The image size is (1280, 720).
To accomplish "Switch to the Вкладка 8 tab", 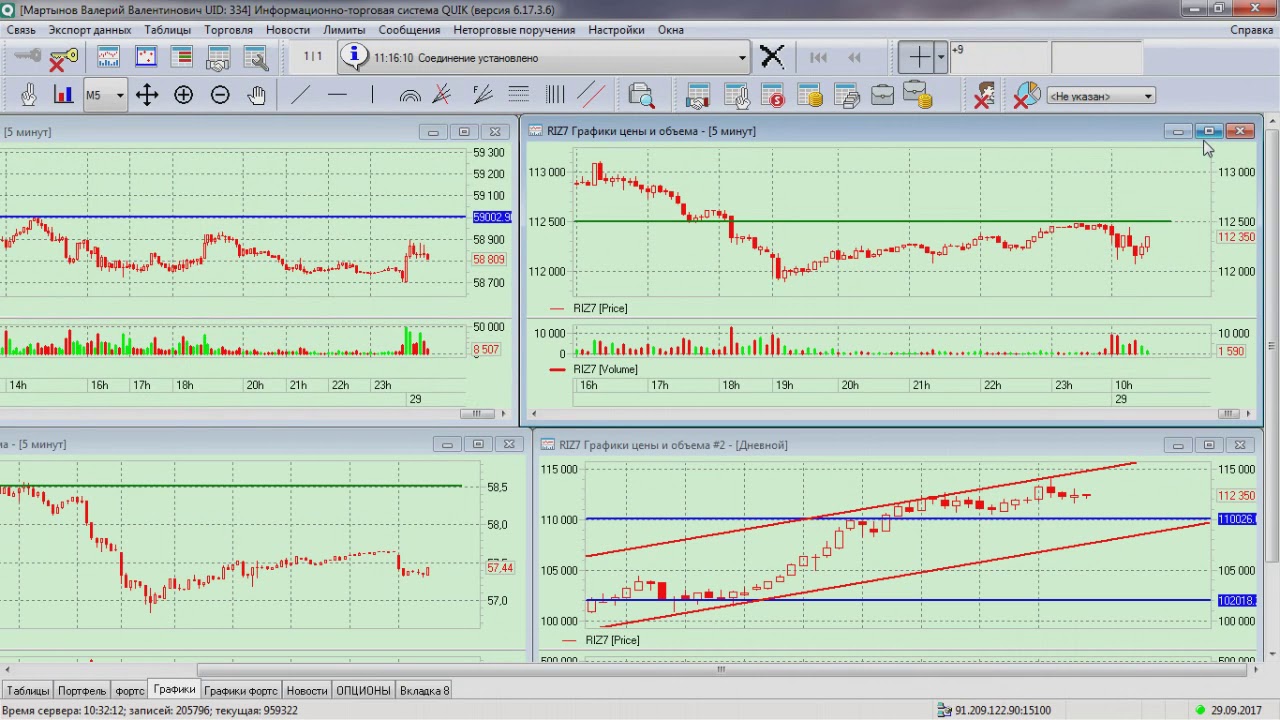I will 425,690.
